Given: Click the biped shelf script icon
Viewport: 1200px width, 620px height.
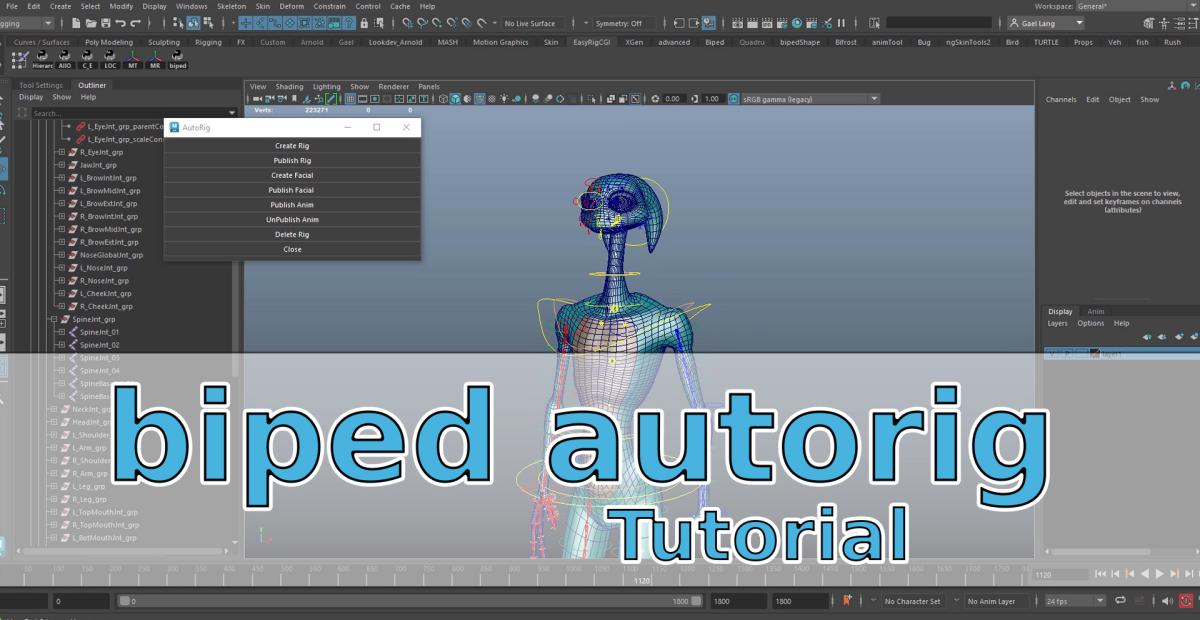Looking at the screenshot, I should pos(177,59).
